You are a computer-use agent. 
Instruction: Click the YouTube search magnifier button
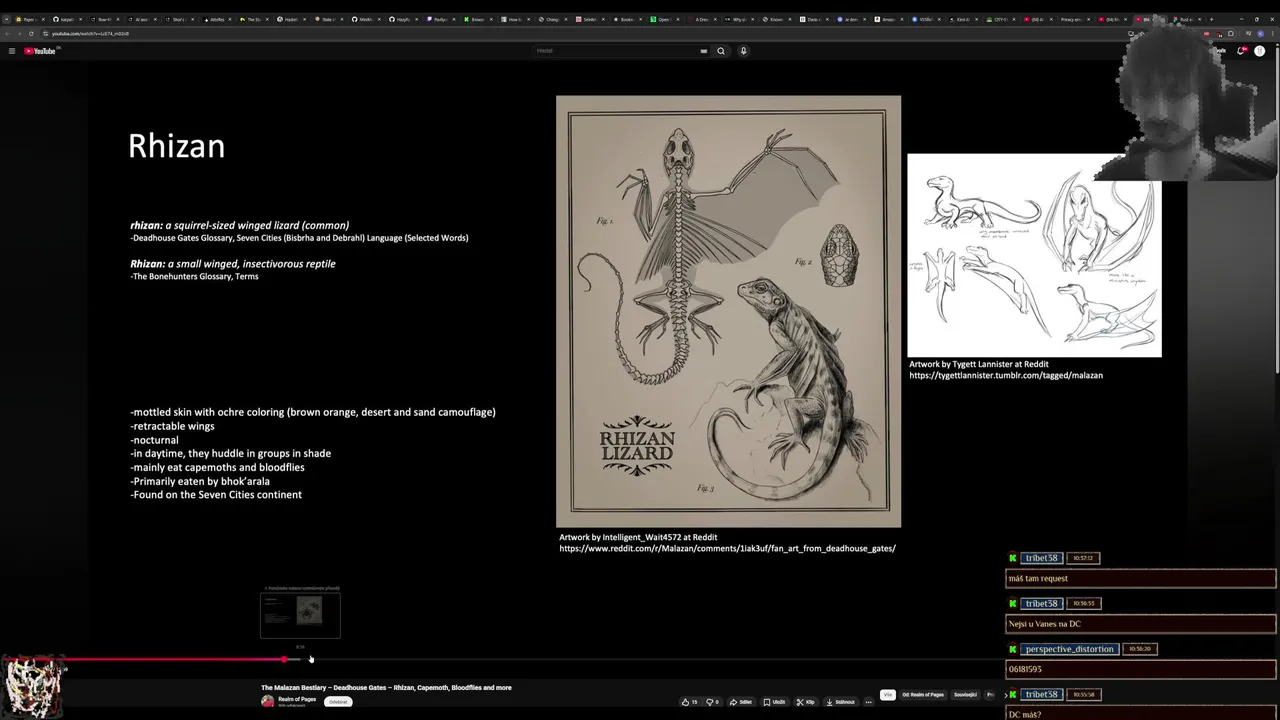[x=720, y=51]
